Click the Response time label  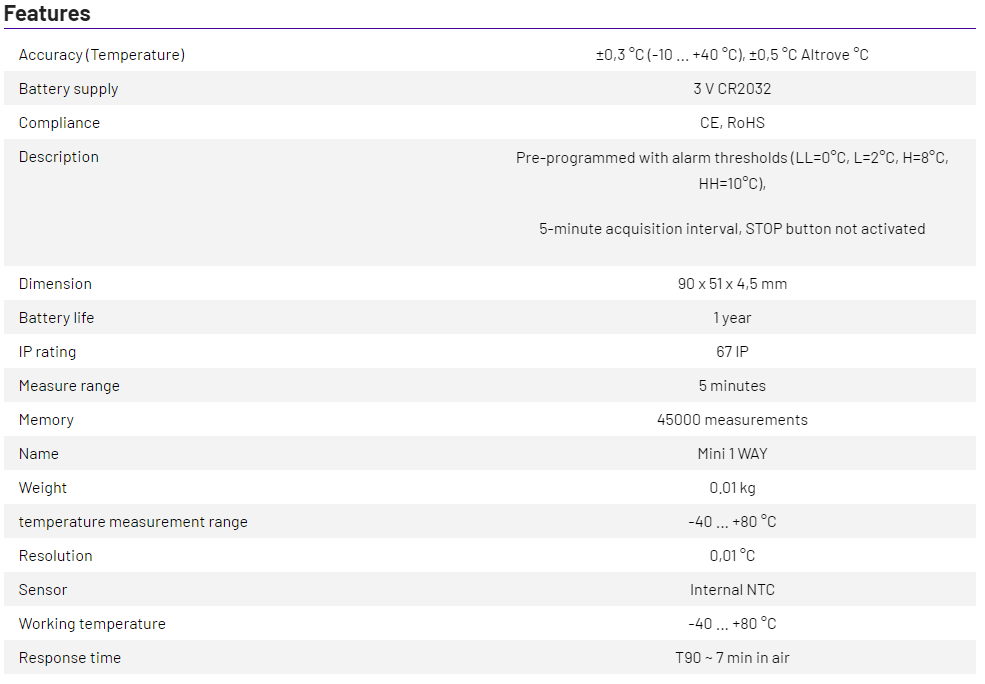[70, 658]
